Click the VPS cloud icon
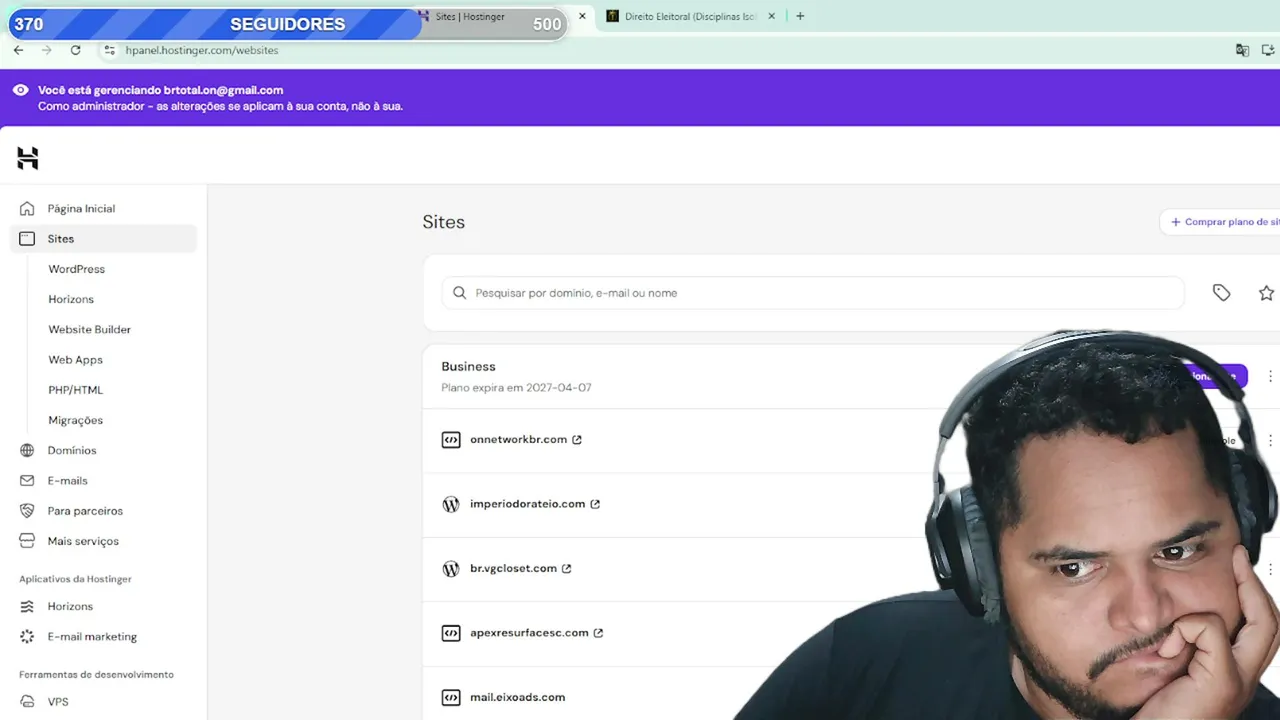The image size is (1280, 720). [x=27, y=702]
